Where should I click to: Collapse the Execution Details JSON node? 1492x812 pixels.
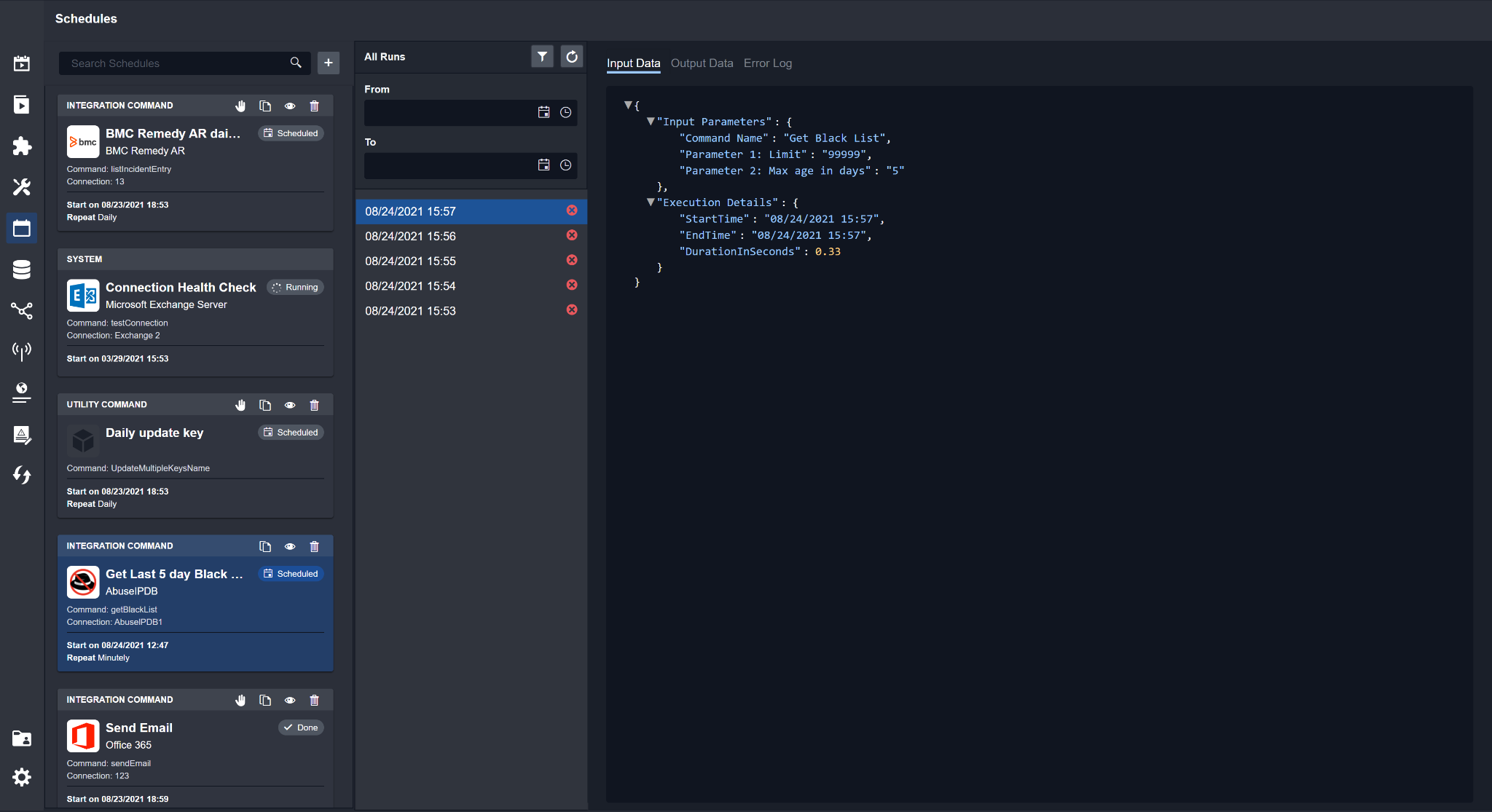click(651, 202)
